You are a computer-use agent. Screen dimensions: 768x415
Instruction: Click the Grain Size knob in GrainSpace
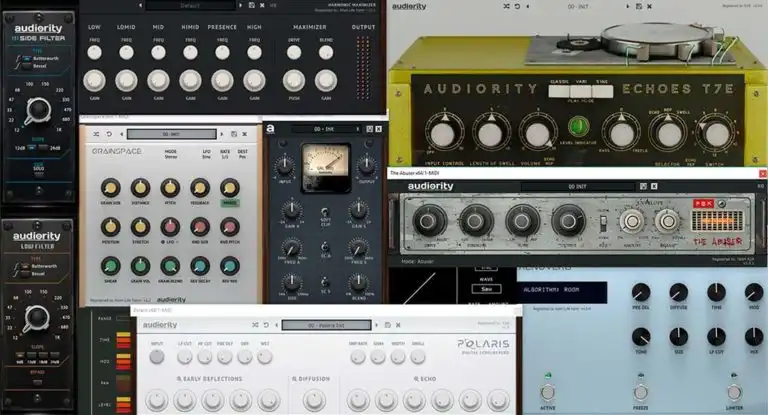pos(111,188)
